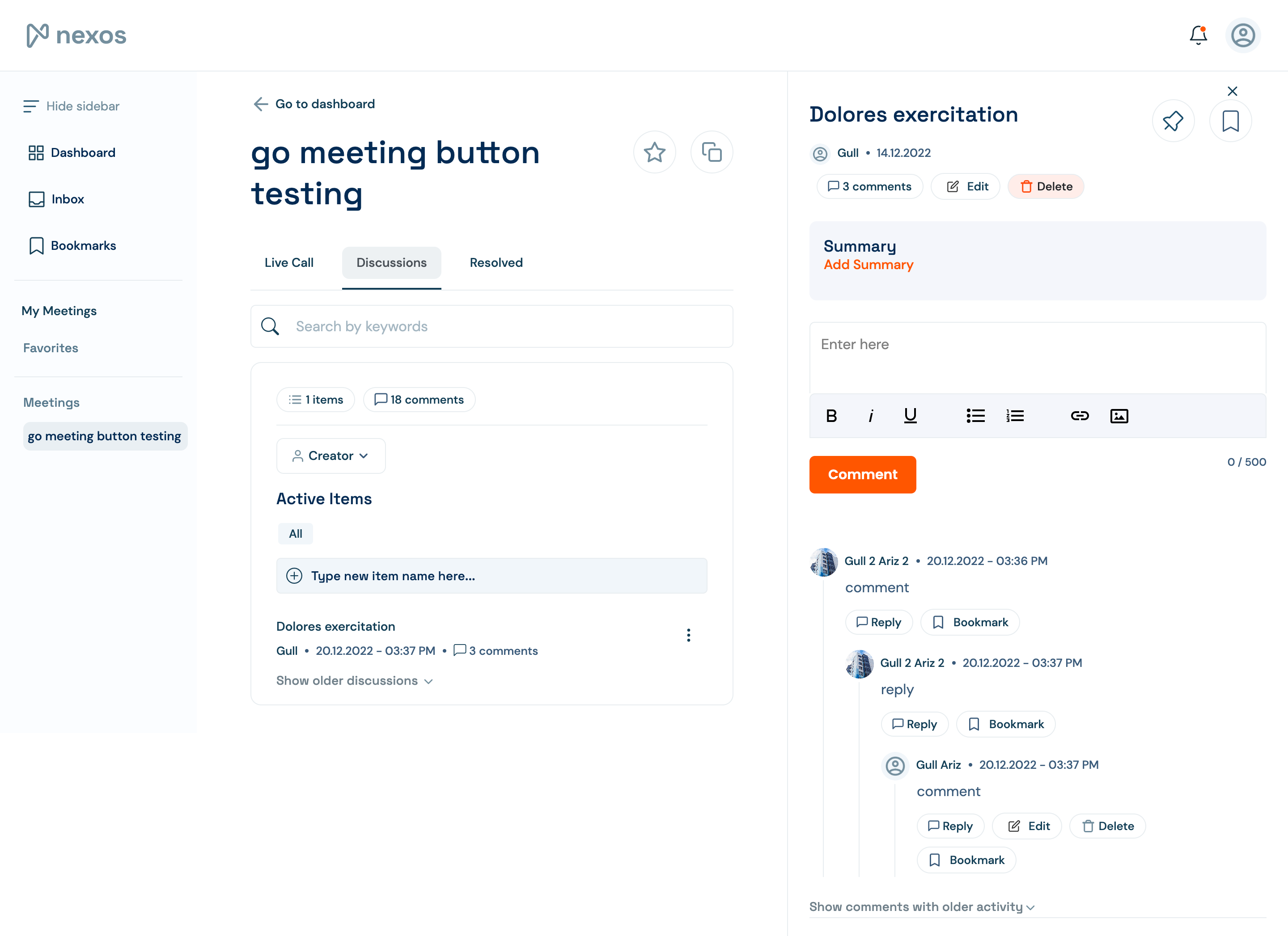This screenshot has width=1288, height=936.
Task: Open three-dot menu for Dolores exercitation
Action: 688,635
